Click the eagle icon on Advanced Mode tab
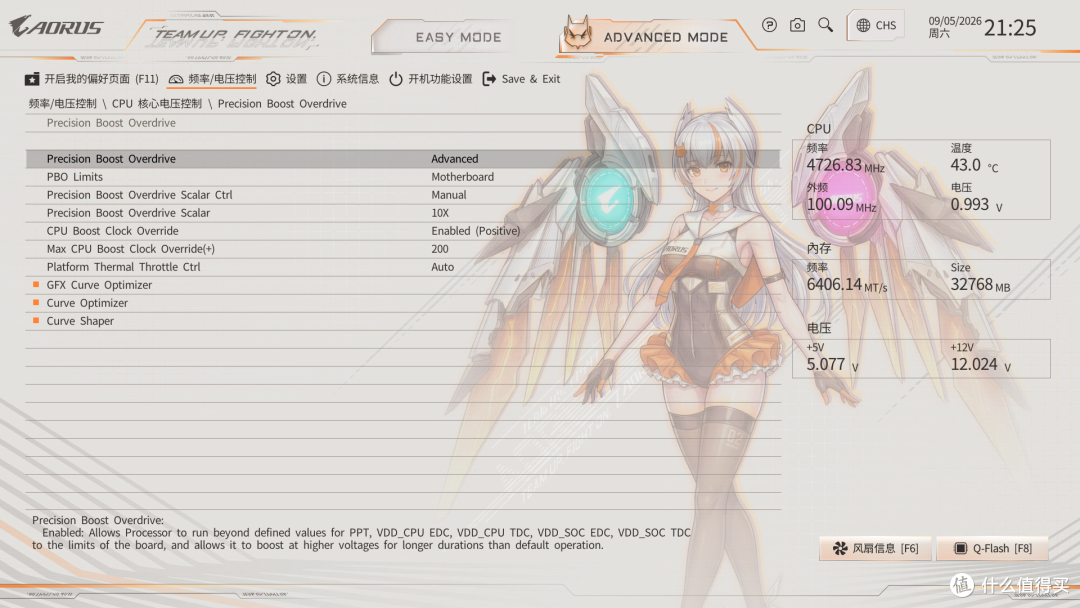1080x608 pixels. click(577, 32)
